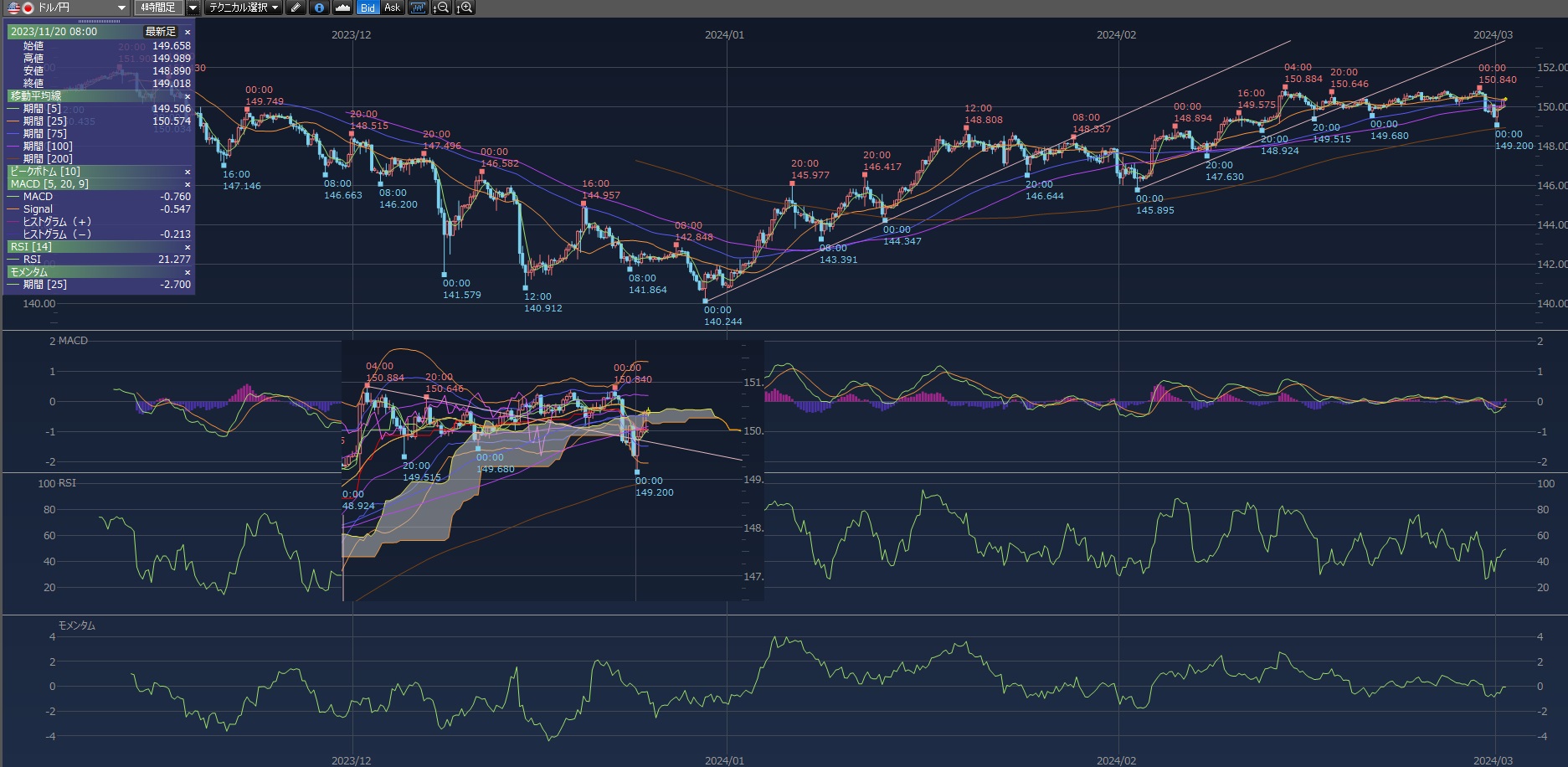This screenshot has width=1568, height=767.
Task: Close the RSI [14] indicator
Action: 188,247
